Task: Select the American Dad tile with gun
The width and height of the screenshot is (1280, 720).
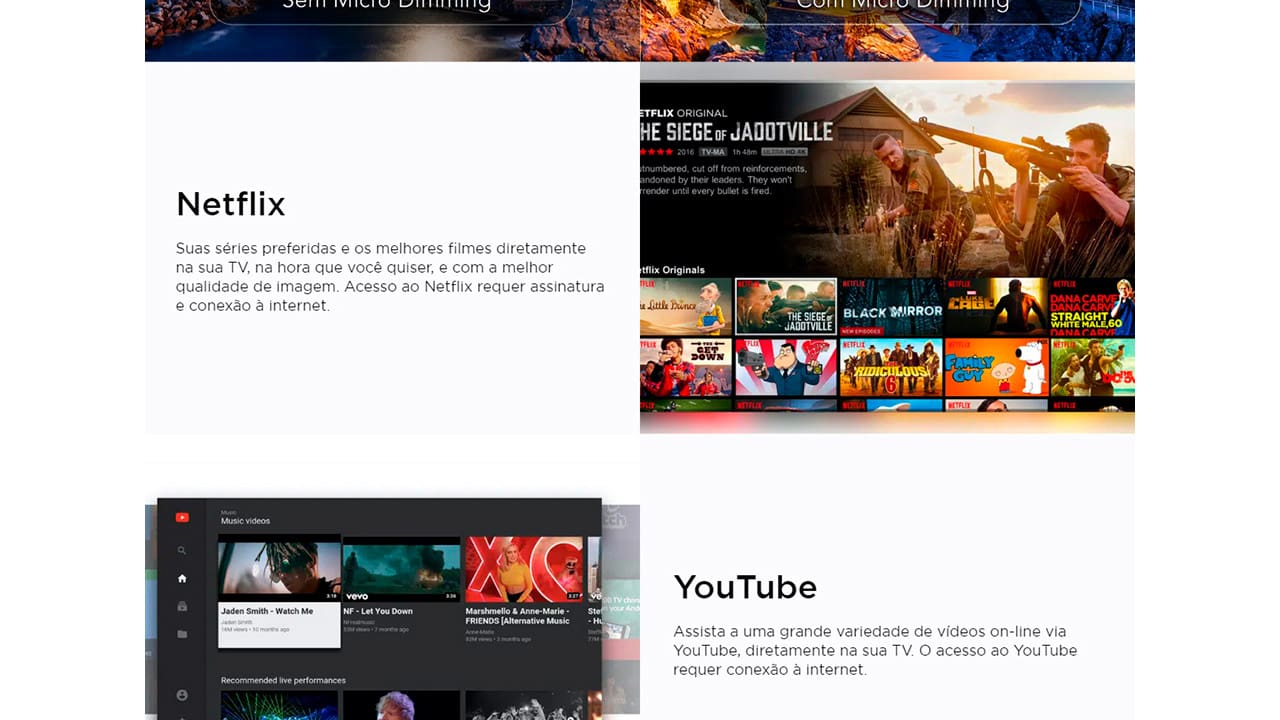Action: (x=786, y=367)
